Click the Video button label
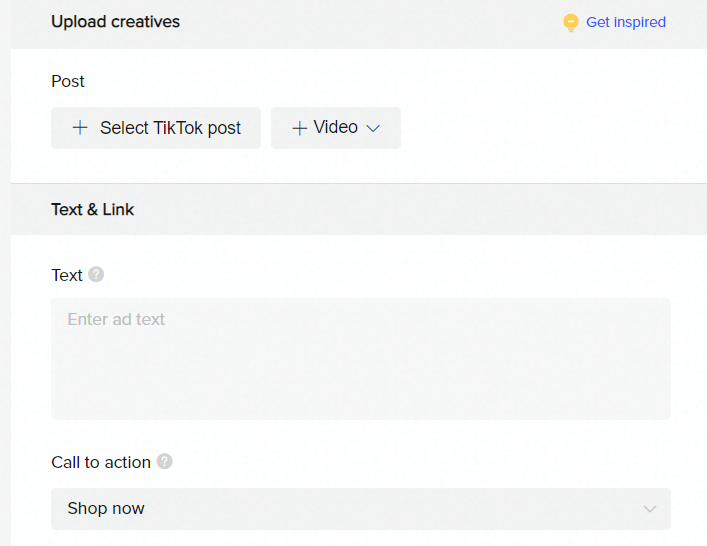The width and height of the screenshot is (707, 546). (x=335, y=128)
